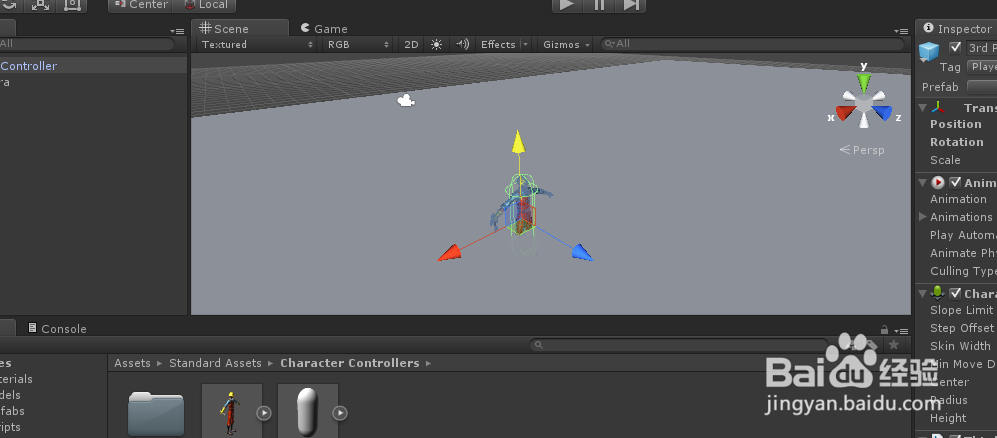
Task: Click the Transform component axes icon
Action: [939, 107]
